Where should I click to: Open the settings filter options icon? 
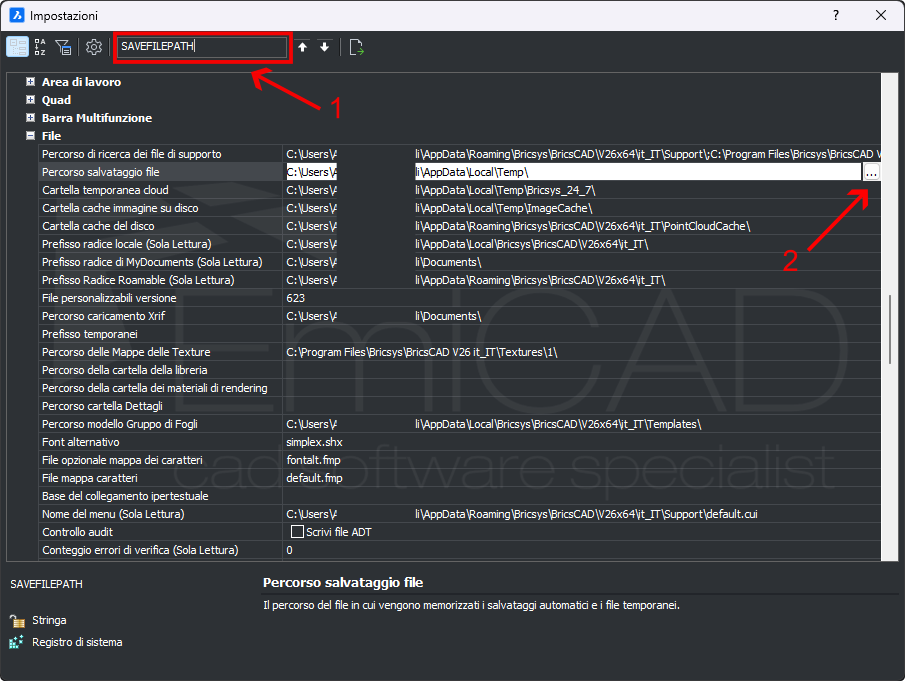(63, 47)
